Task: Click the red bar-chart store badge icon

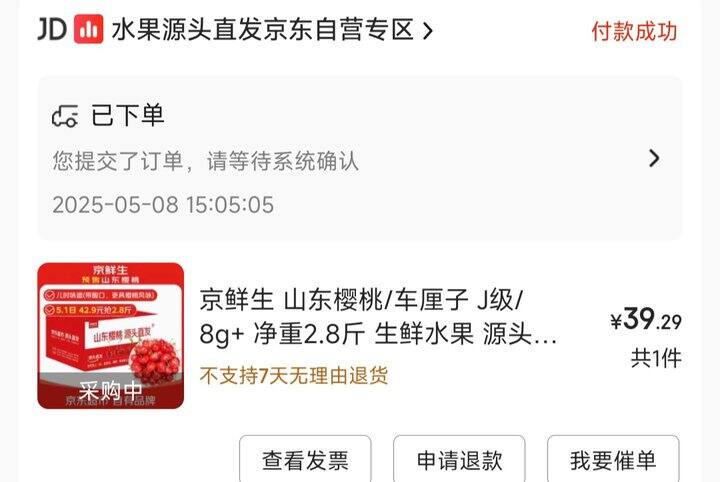Action: click(x=89, y=29)
